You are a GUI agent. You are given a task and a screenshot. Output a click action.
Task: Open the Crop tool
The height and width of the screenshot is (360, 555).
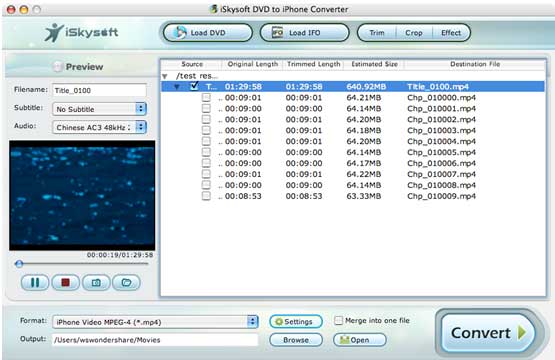(414, 33)
